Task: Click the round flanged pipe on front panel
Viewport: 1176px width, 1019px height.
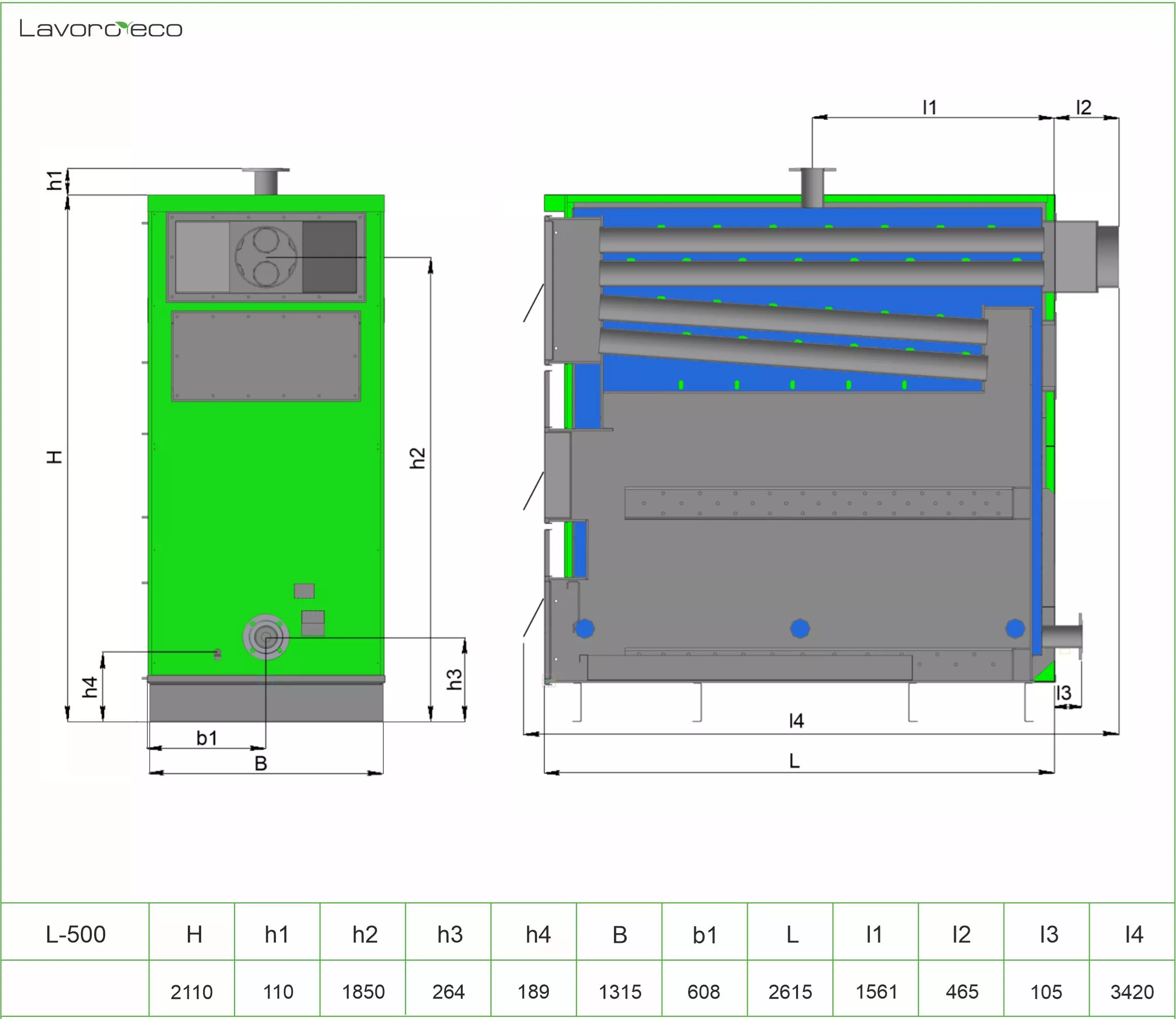Action: (x=265, y=637)
